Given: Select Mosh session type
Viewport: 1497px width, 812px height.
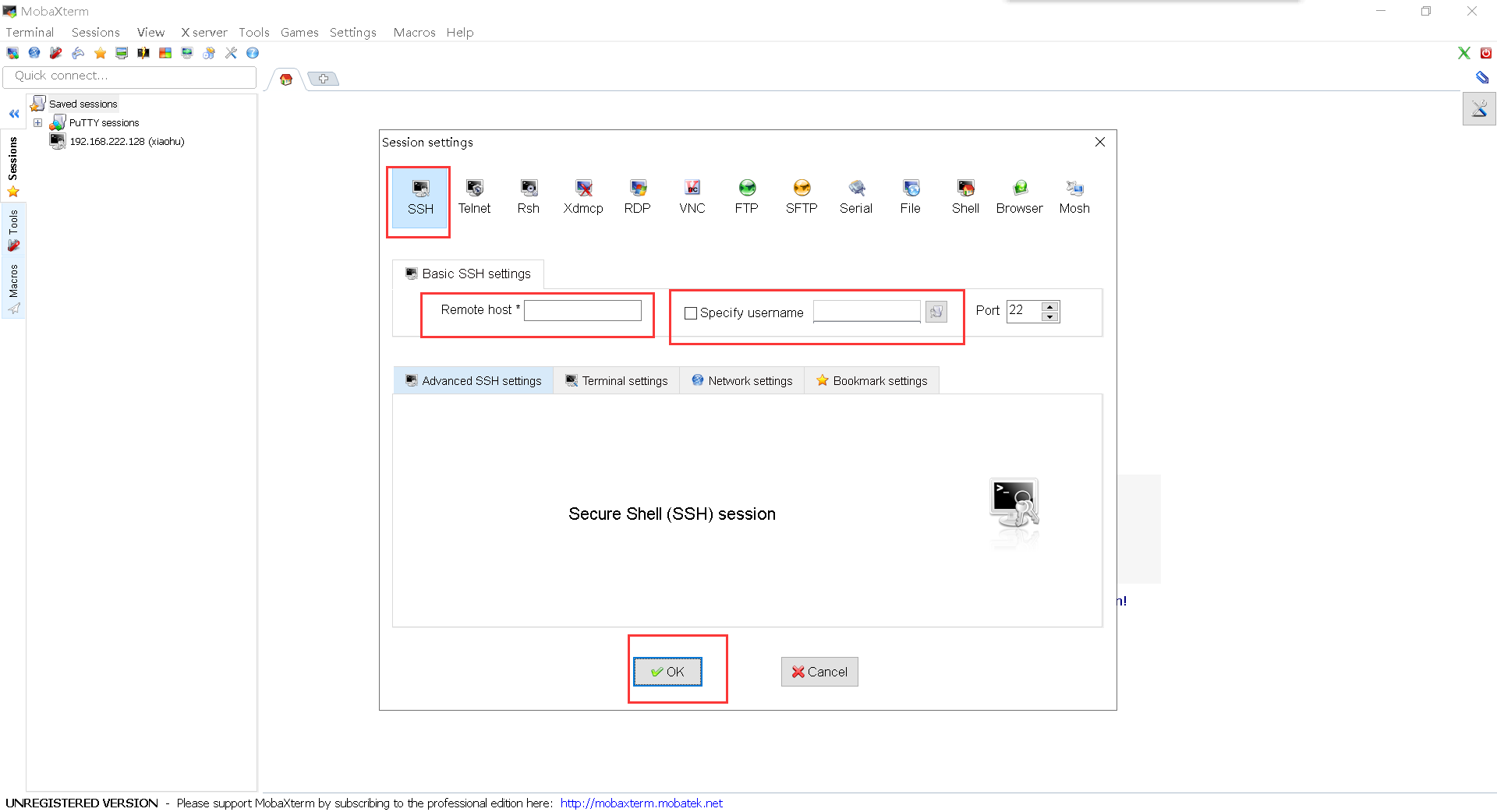Looking at the screenshot, I should point(1074,197).
